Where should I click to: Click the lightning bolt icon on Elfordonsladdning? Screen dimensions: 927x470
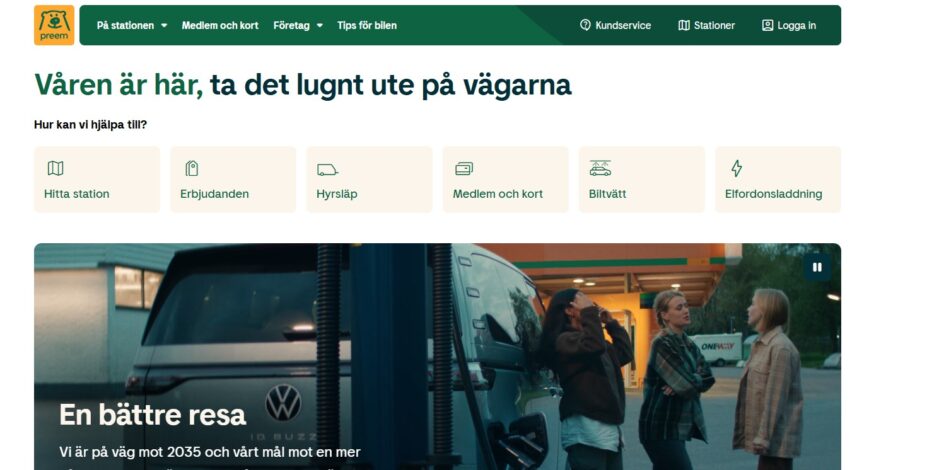[736, 168]
